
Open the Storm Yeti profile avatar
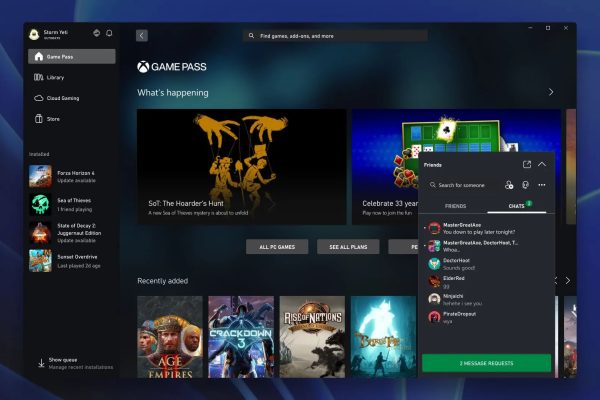[x=34, y=34]
